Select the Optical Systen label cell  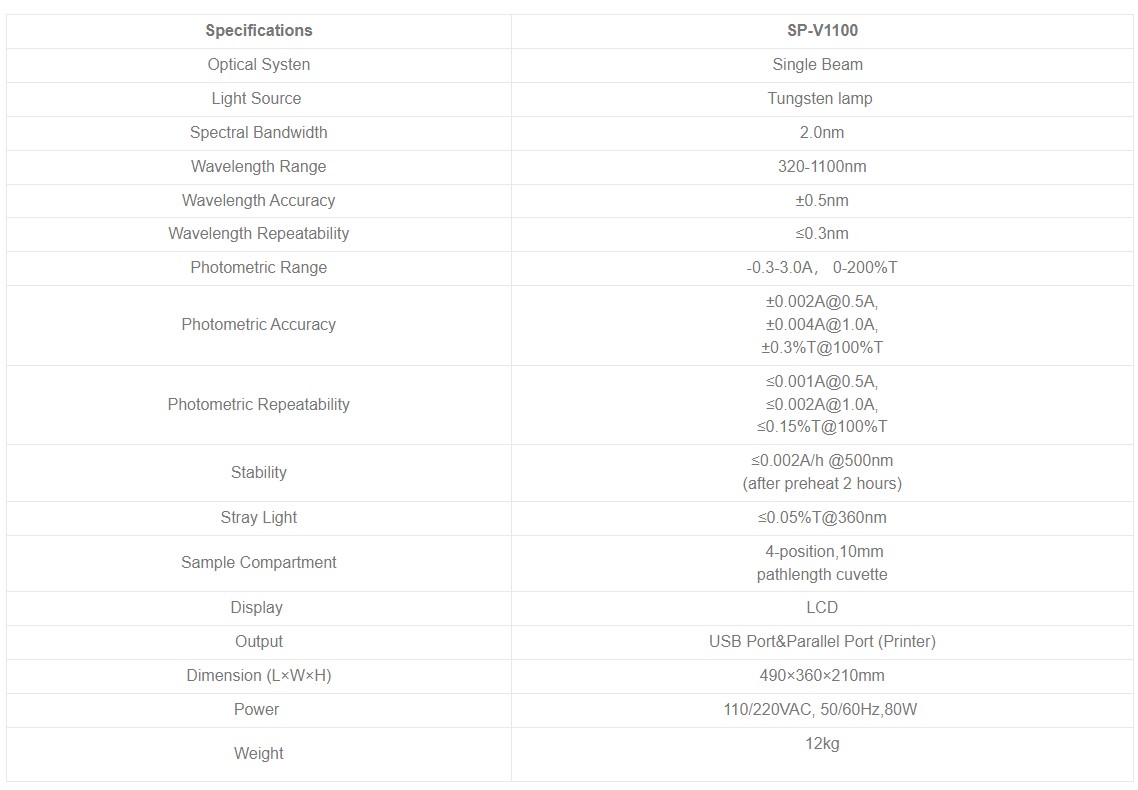click(259, 64)
